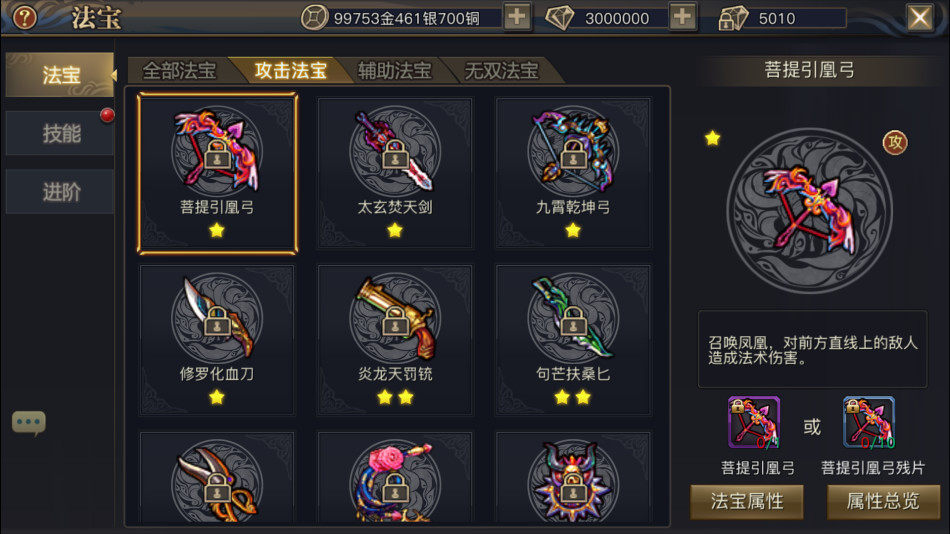Screen dimensions: 950x534
Task: Select the locked horned mask treasure
Action: point(573,478)
